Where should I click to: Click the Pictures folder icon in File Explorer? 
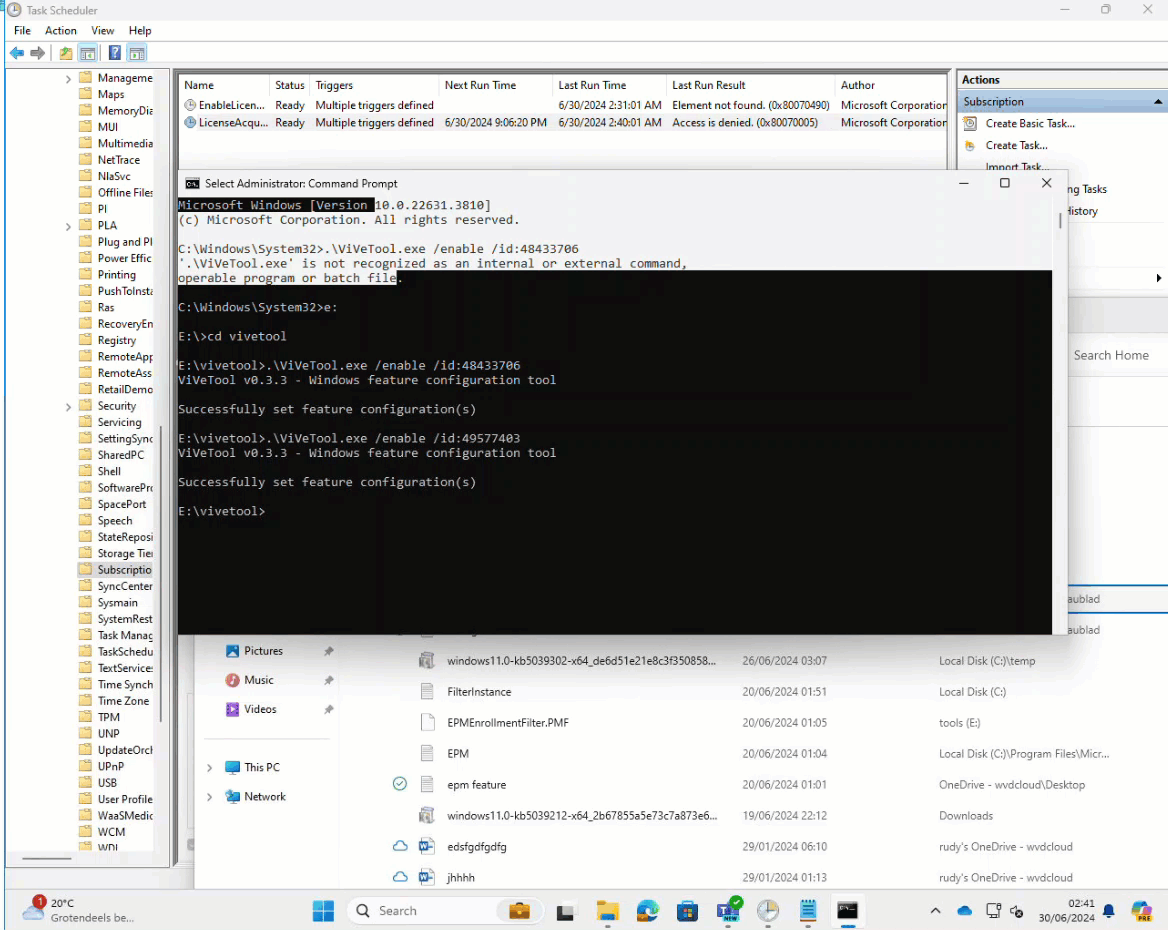(232, 651)
